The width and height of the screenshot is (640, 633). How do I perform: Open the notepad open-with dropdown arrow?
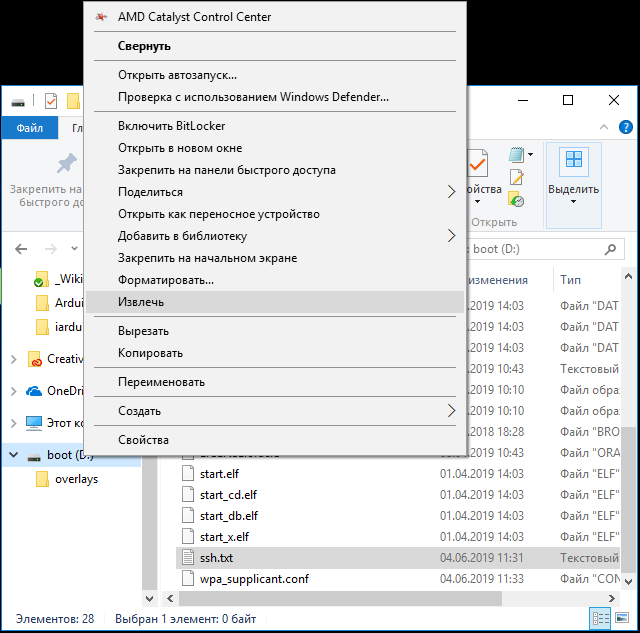[530, 154]
